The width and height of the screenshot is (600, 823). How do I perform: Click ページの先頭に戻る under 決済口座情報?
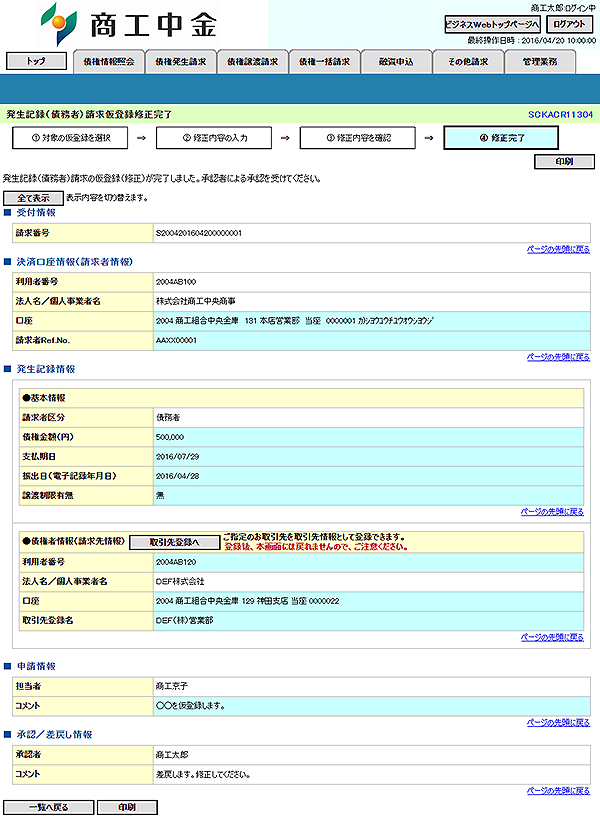558,357
